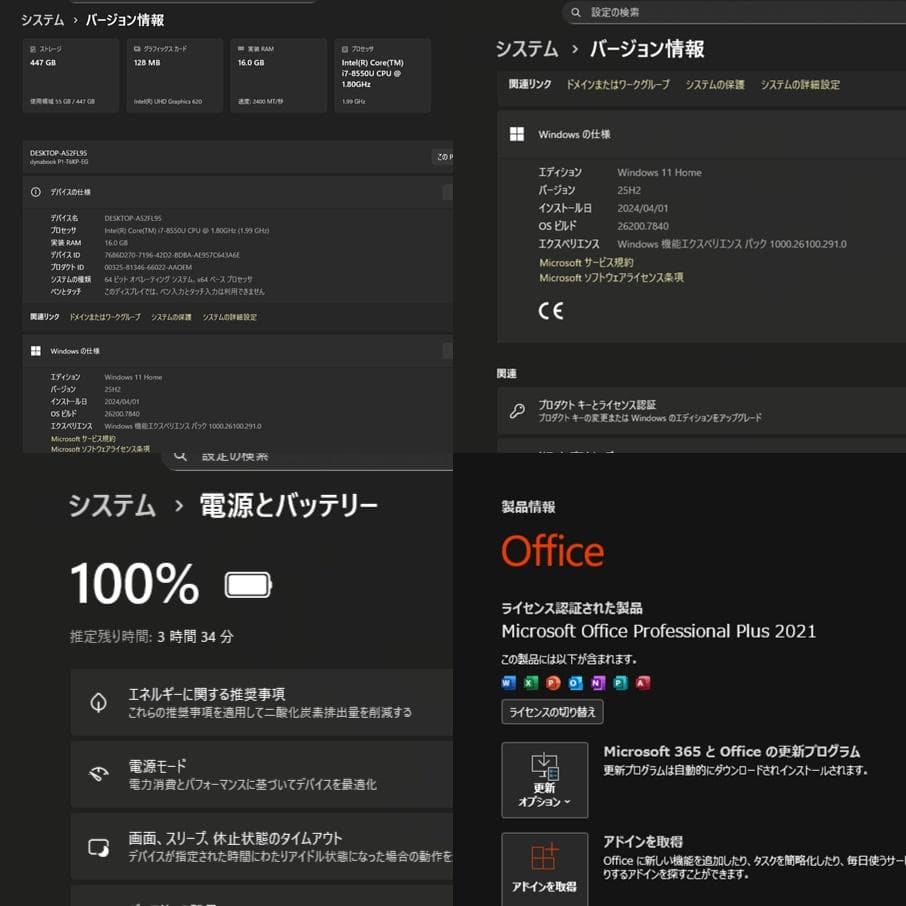The height and width of the screenshot is (906, 906).
Task: Click the OneNote icon in Office product info
Action: (x=598, y=683)
